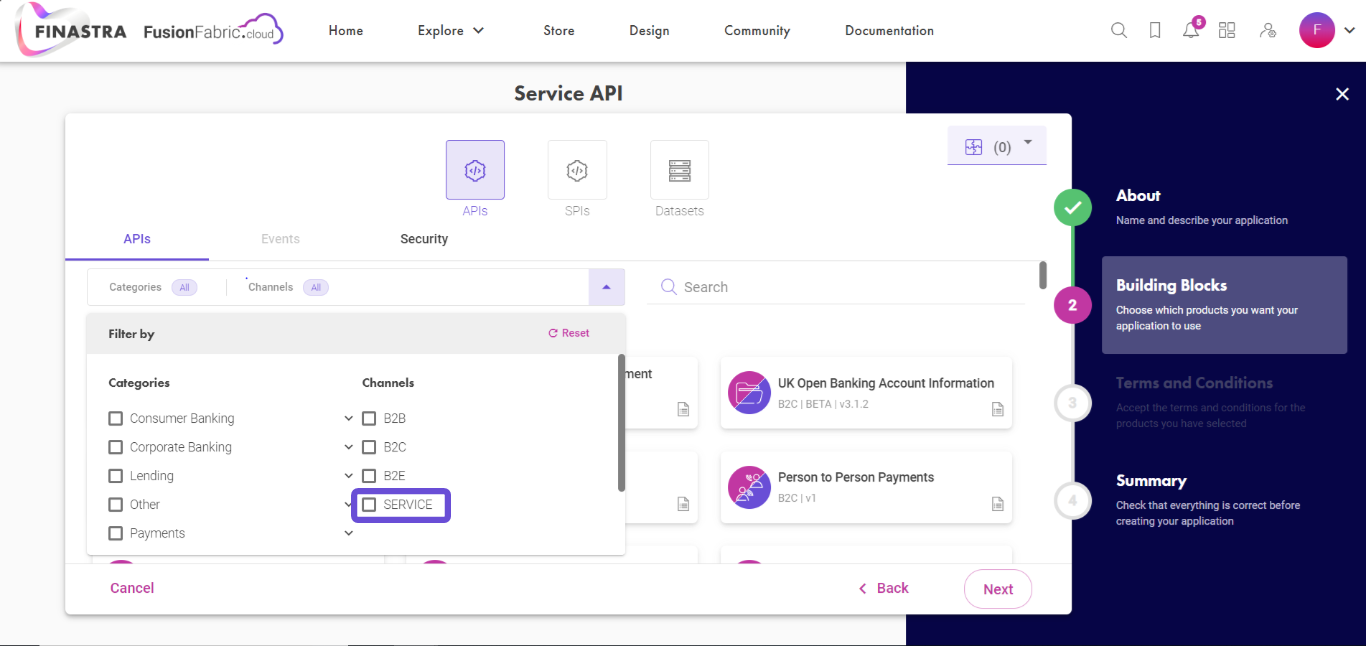Viewport: 1366px width, 646px height.
Task: Open the search magnifier in top bar
Action: click(1119, 30)
